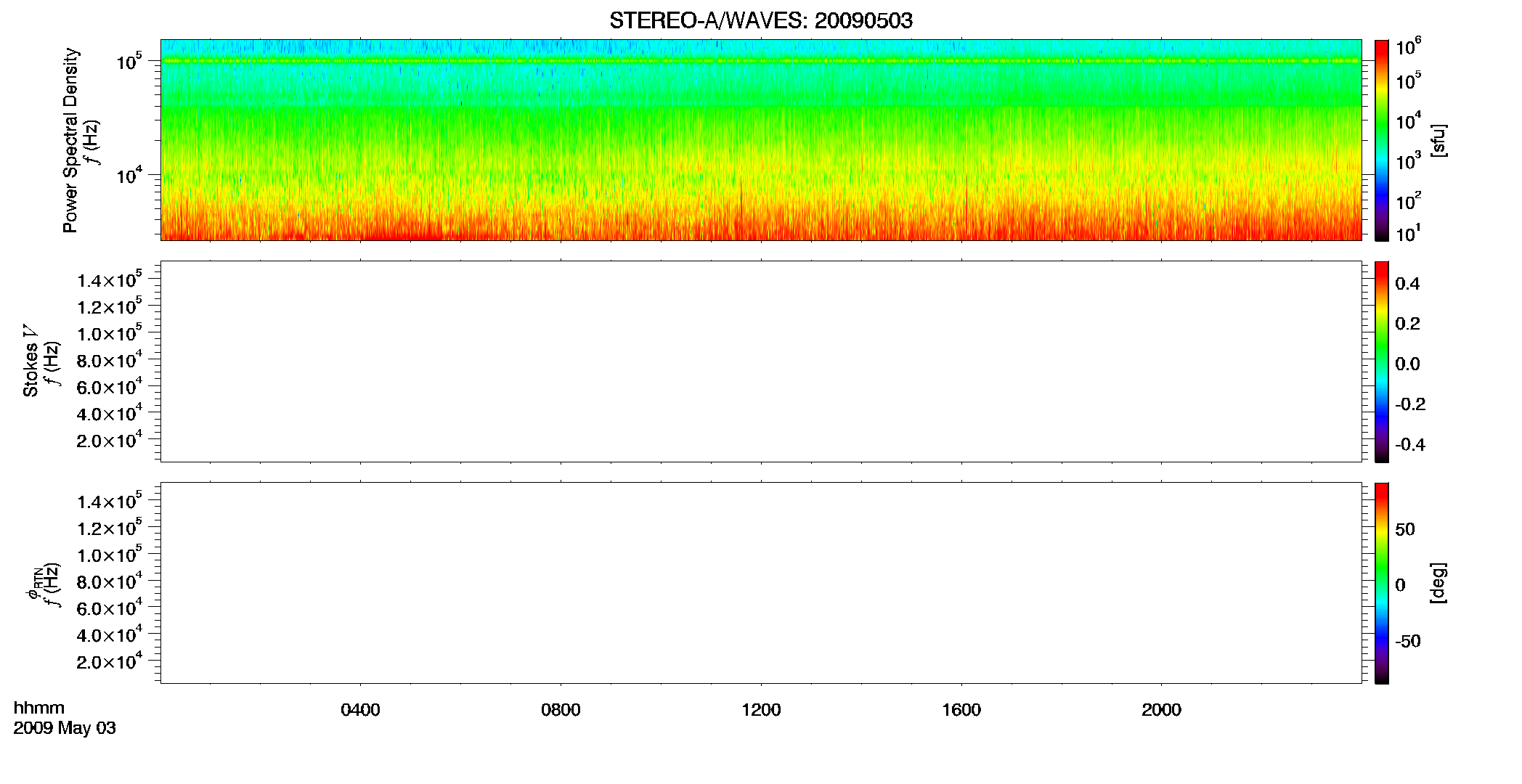Click 50 on the degrees color bar
The width and height of the screenshot is (1522, 784).
(1405, 529)
